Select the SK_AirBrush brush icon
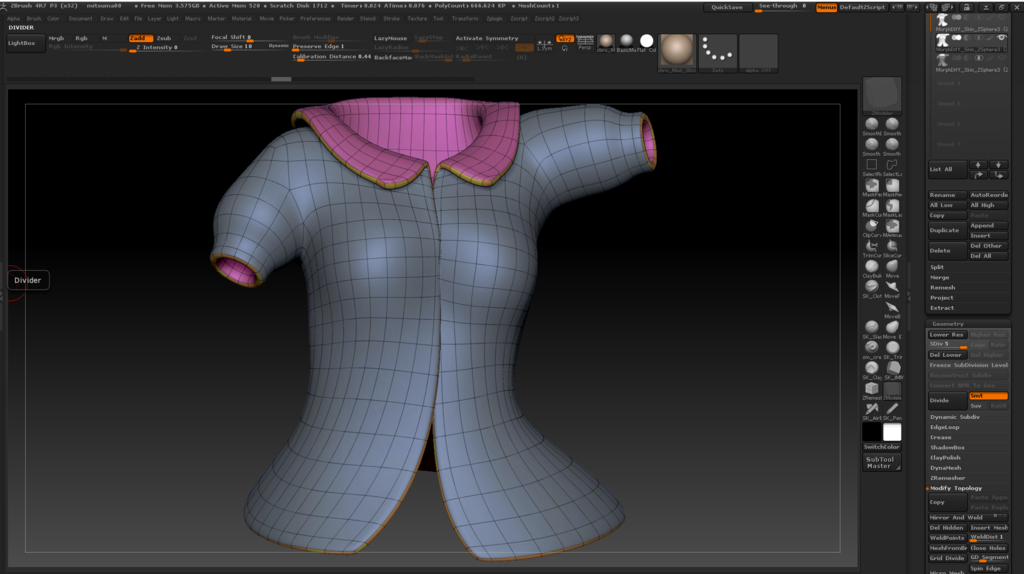Image resolution: width=1024 pixels, height=574 pixels. (872, 410)
